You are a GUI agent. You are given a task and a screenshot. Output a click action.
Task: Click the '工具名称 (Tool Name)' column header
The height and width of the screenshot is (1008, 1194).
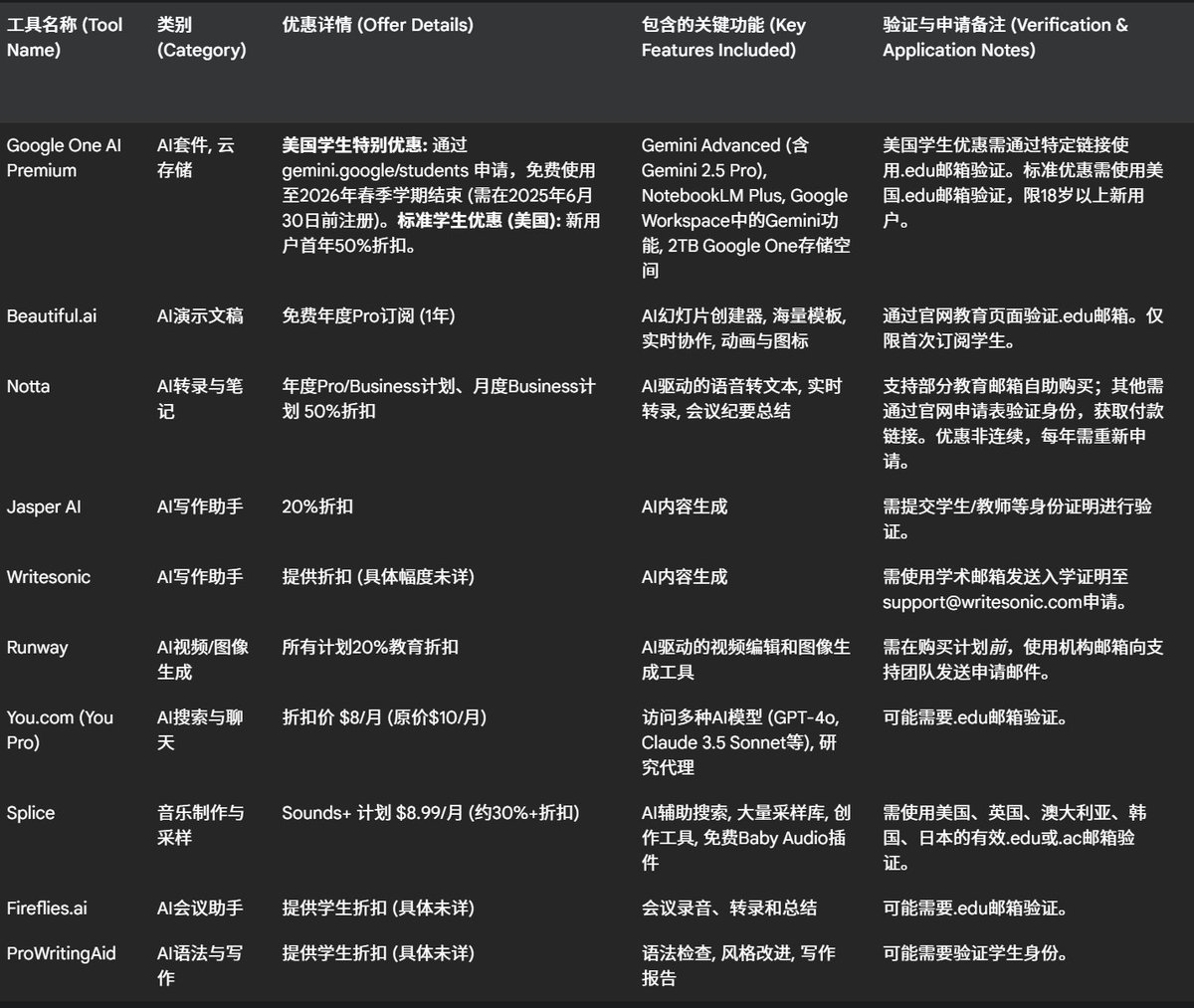pos(65,37)
